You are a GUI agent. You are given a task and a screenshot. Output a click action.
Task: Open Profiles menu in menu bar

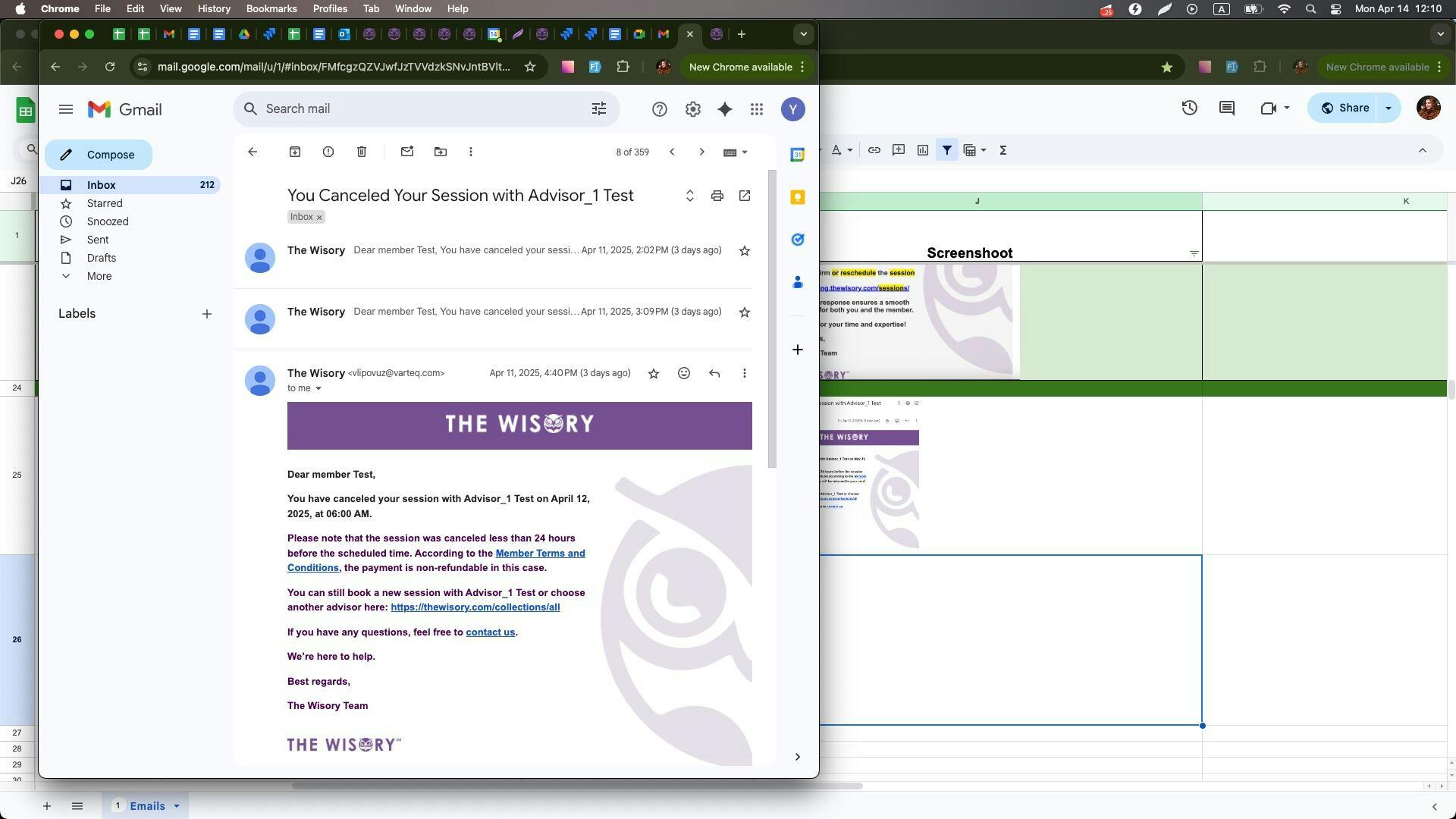pos(330,8)
